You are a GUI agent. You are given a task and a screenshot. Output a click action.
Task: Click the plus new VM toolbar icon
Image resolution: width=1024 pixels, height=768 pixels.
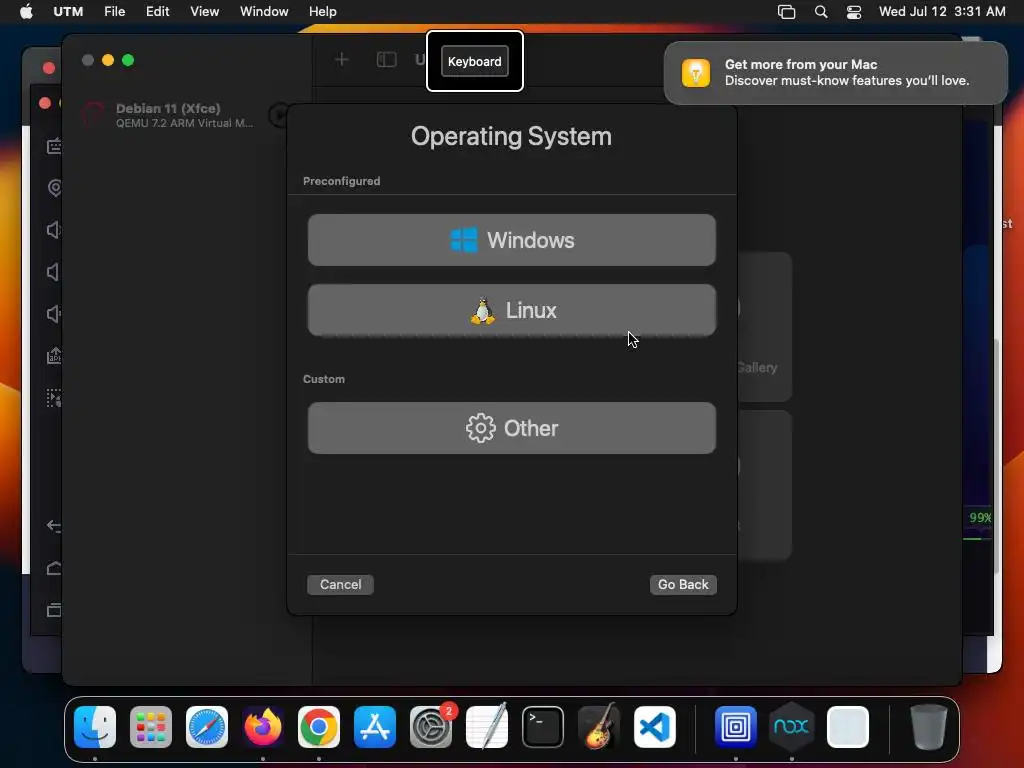341,60
